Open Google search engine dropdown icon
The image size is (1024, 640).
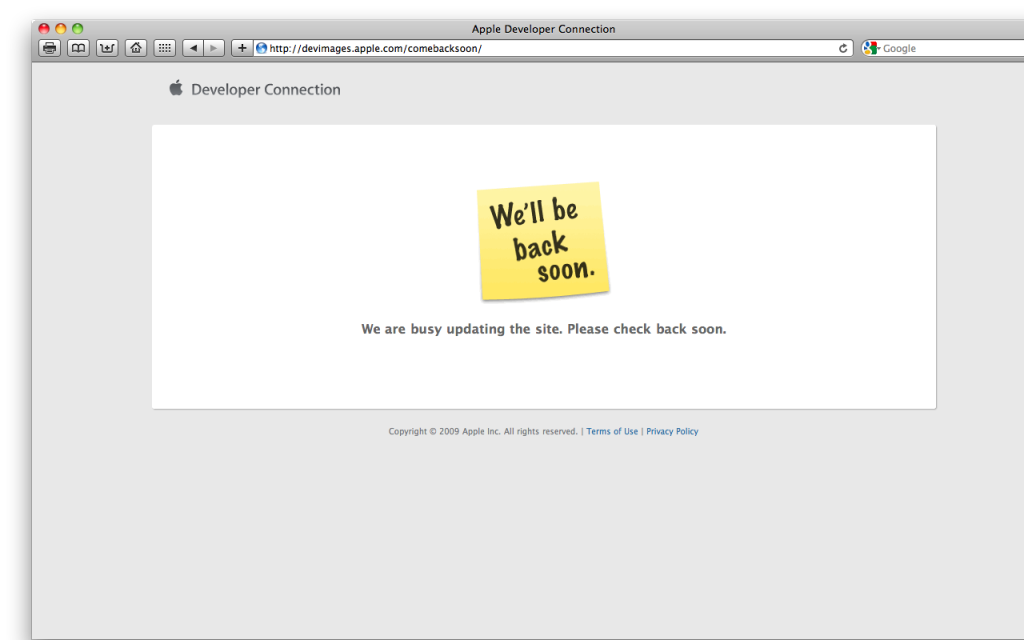(871, 48)
